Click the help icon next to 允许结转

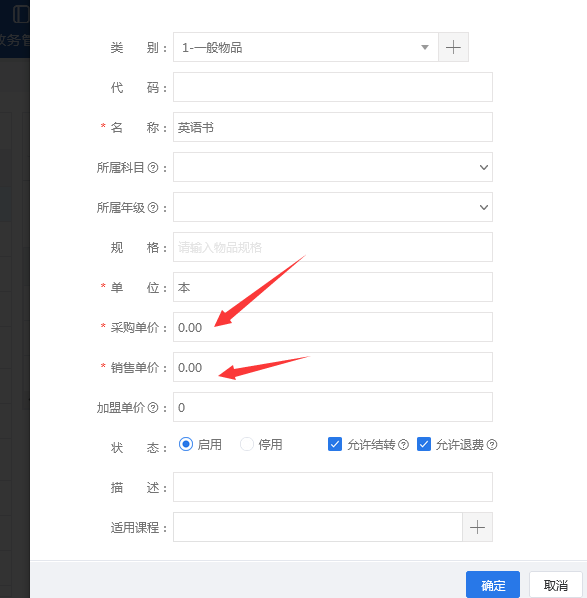pos(403,445)
